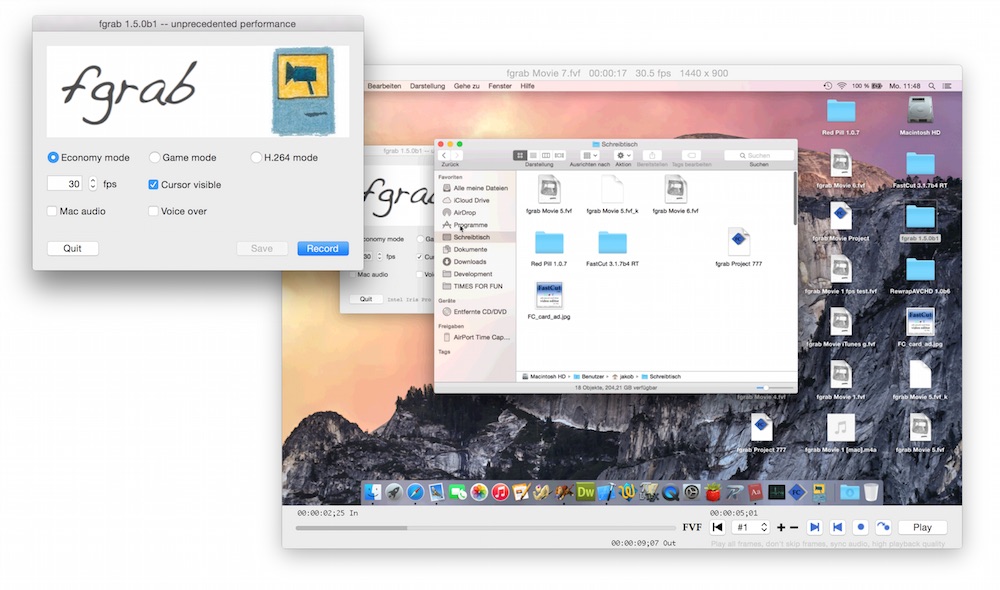Open Darstellung menu
The width and height of the screenshot is (1000, 590).
[427, 85]
